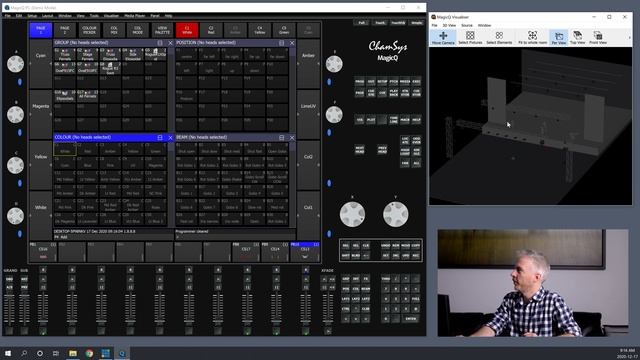The image size is (640, 360).
Task: Click the Magenta encoder soft button
Action: [41, 114]
